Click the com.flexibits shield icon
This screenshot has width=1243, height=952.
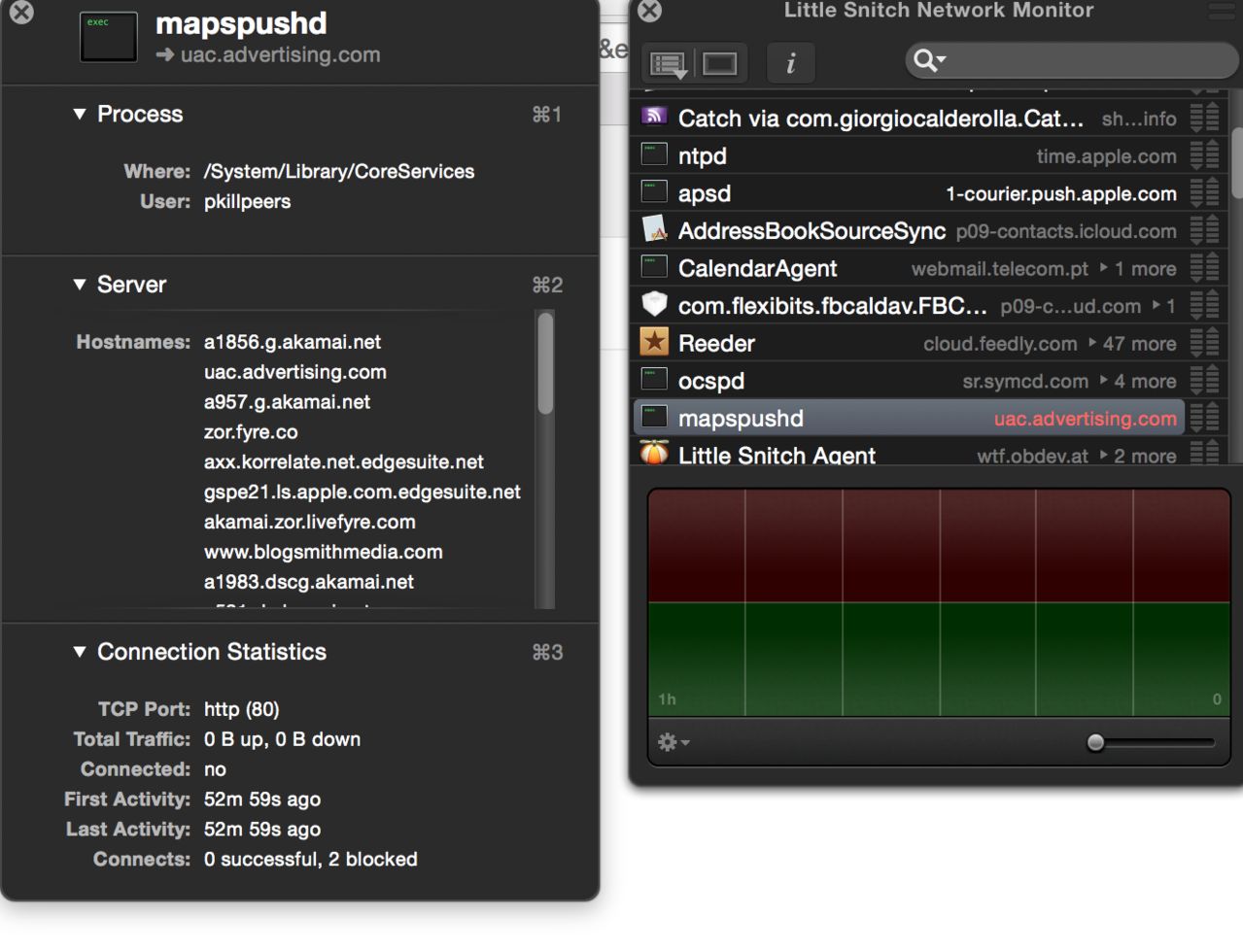[654, 305]
